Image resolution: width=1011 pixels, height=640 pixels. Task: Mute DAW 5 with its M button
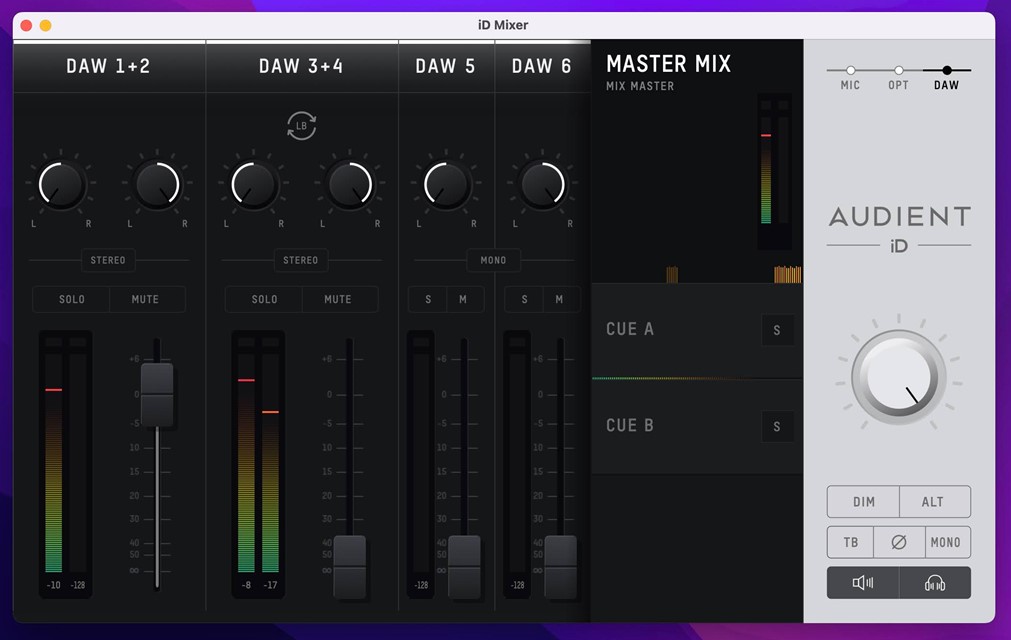tap(463, 299)
